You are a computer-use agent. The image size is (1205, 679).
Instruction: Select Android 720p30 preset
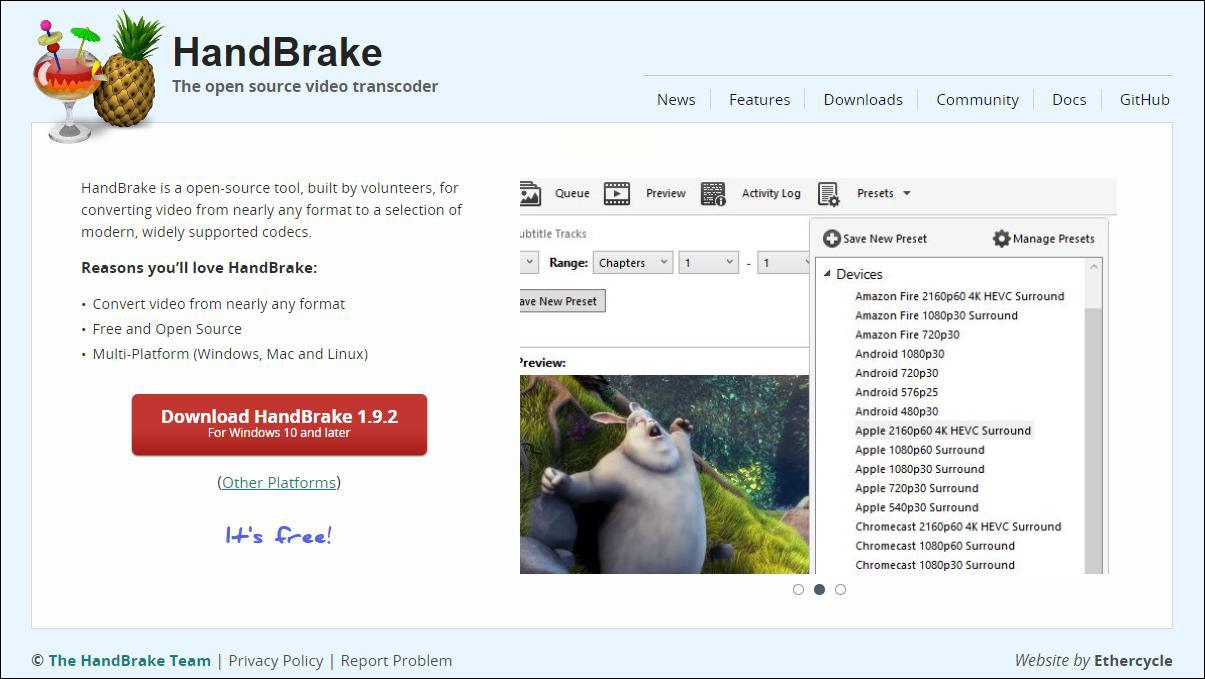pos(896,373)
